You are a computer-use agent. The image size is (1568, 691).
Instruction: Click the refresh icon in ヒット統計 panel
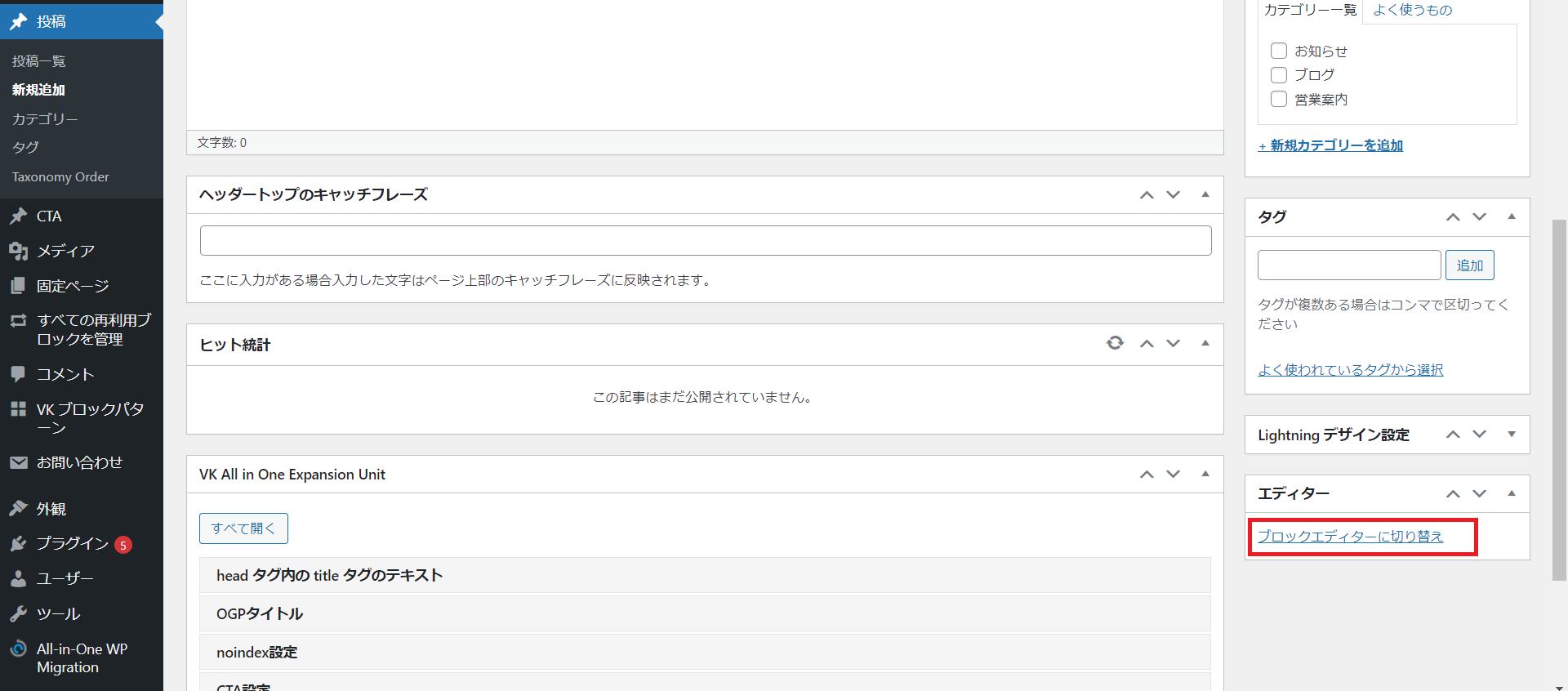coord(1115,343)
